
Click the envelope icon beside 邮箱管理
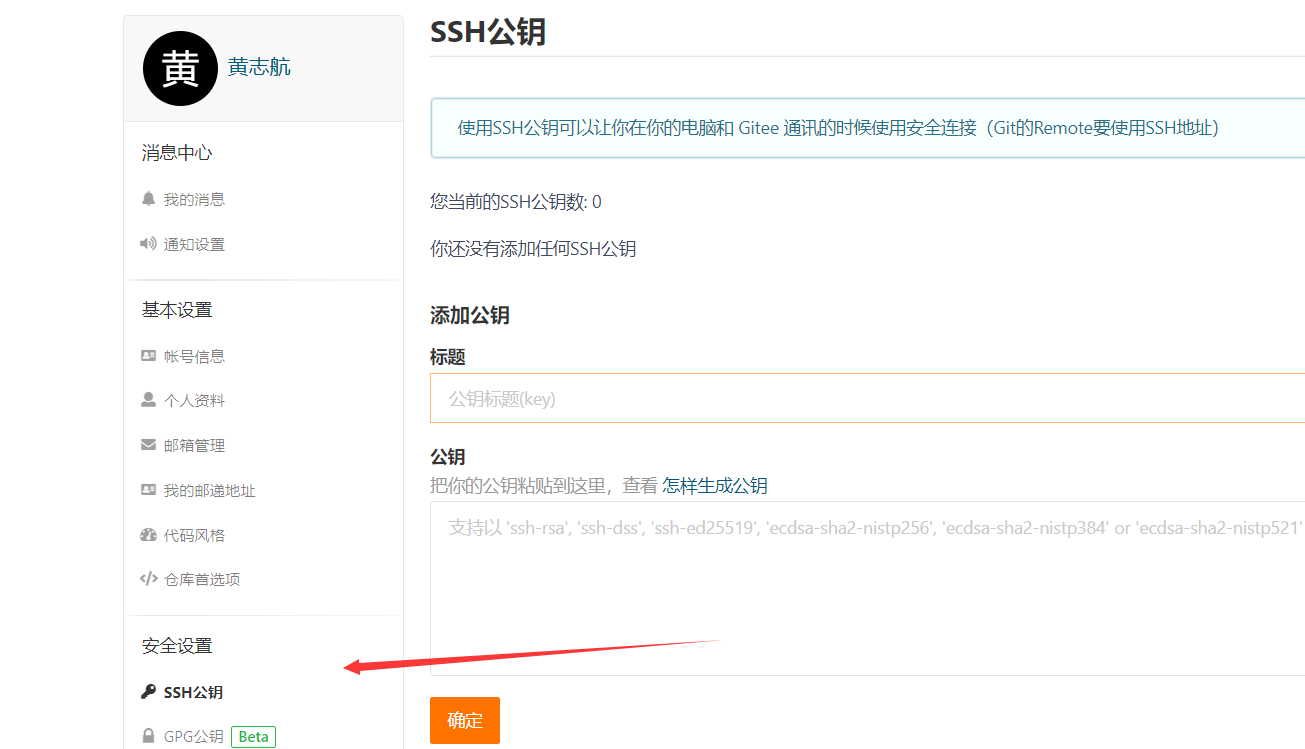148,445
